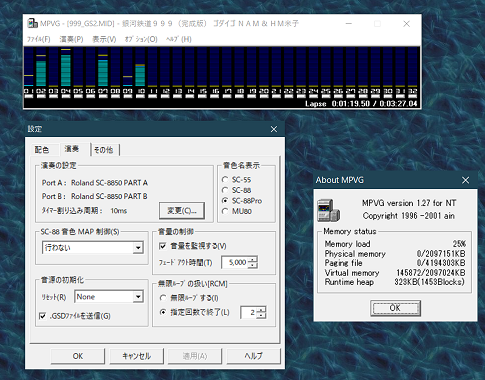Click Copyright 1996-2001 ain text
Image resolution: width=485 pixels, height=380 pixels.
[409, 216]
